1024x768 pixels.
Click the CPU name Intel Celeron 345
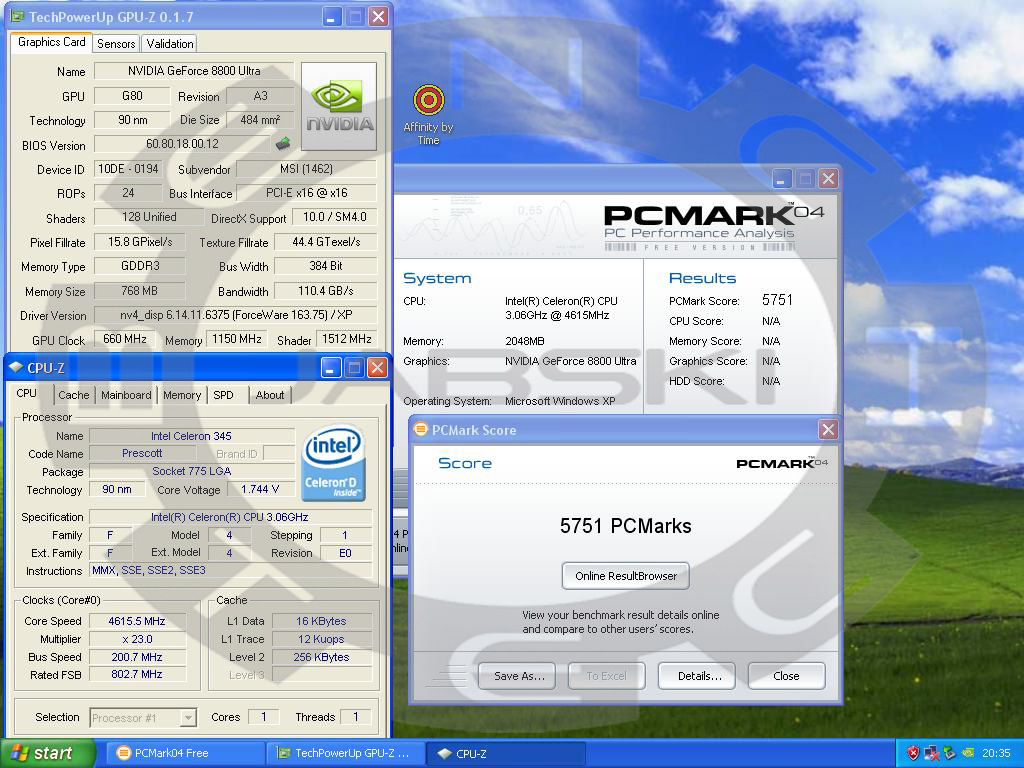(191, 436)
